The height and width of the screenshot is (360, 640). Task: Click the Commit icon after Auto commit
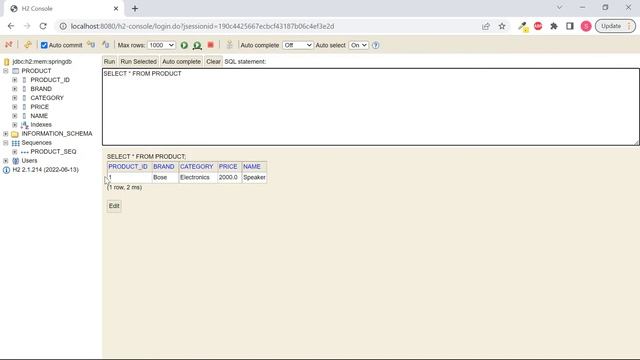pyautogui.click(x=91, y=45)
